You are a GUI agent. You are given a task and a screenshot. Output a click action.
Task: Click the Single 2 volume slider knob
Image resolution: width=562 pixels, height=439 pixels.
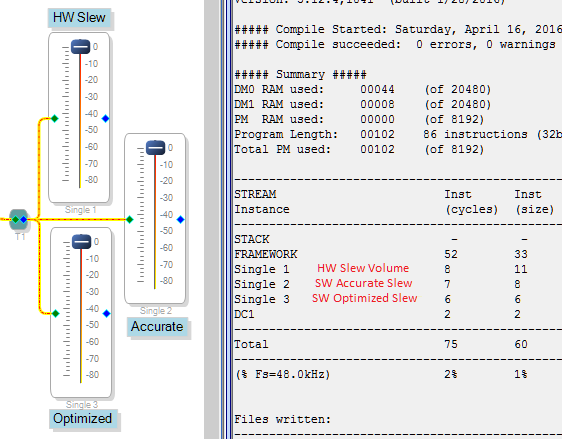(156, 148)
